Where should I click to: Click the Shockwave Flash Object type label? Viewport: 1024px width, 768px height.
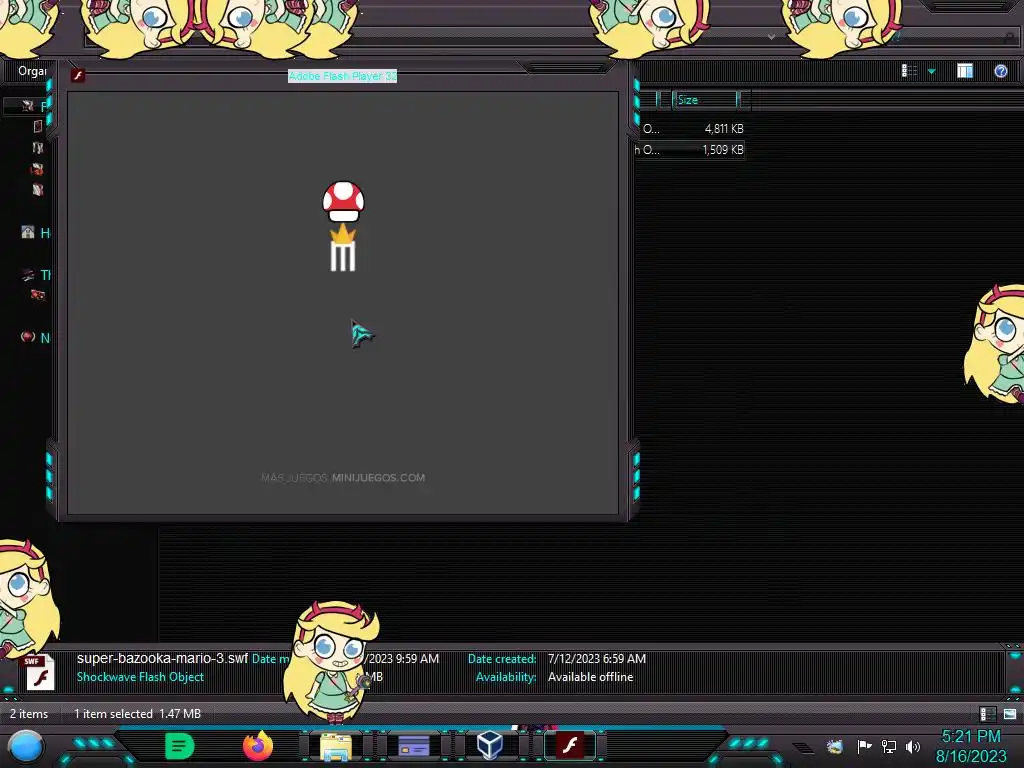(x=140, y=677)
